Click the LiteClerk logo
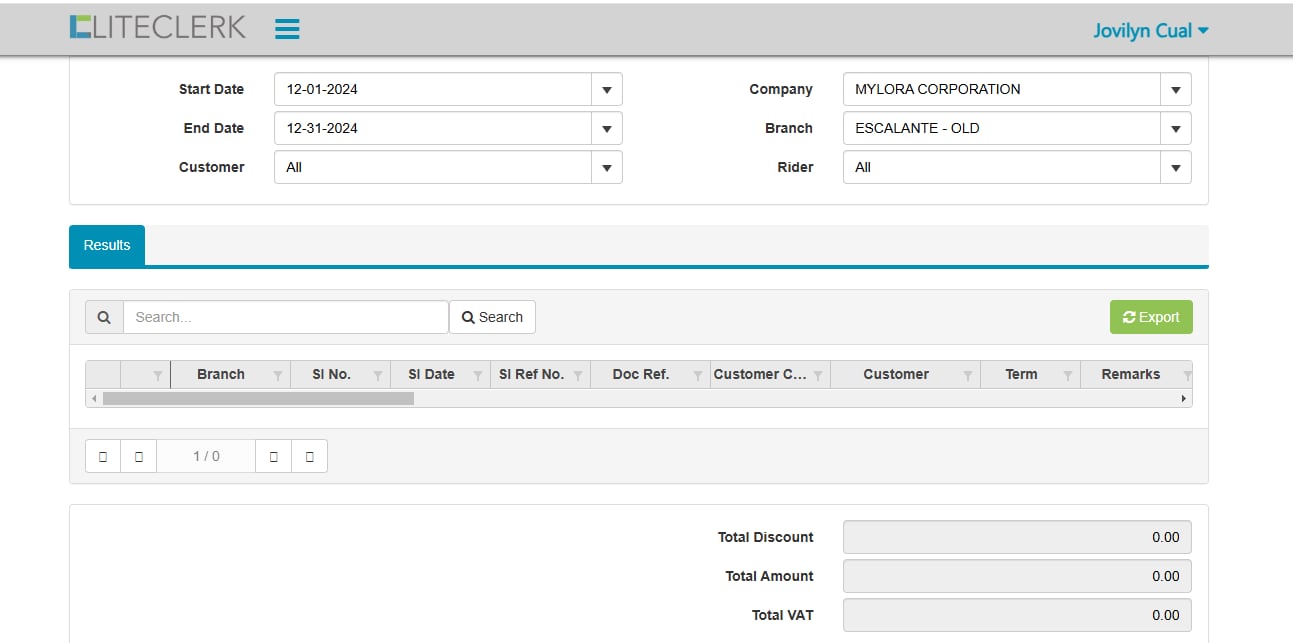Screen dimensions: 1293x643 (x=157, y=28)
